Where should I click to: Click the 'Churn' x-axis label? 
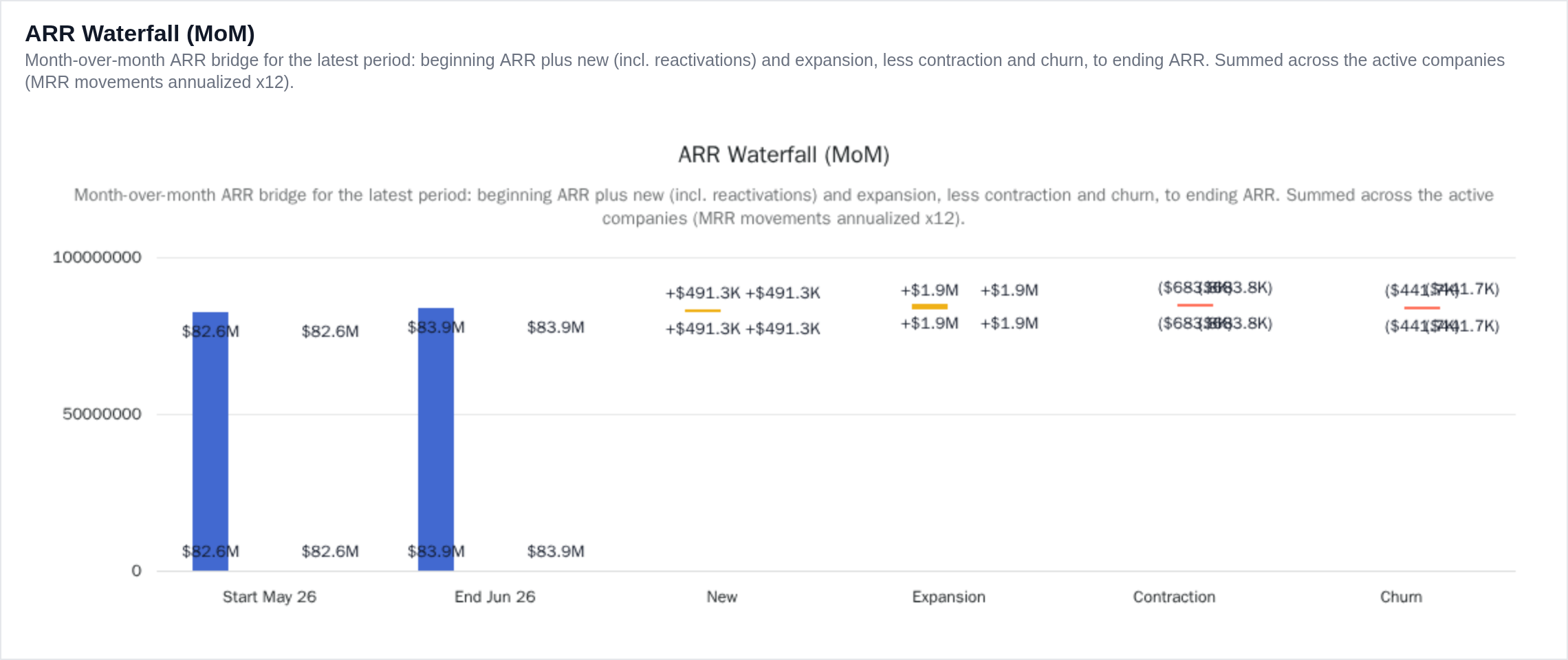point(1402,597)
